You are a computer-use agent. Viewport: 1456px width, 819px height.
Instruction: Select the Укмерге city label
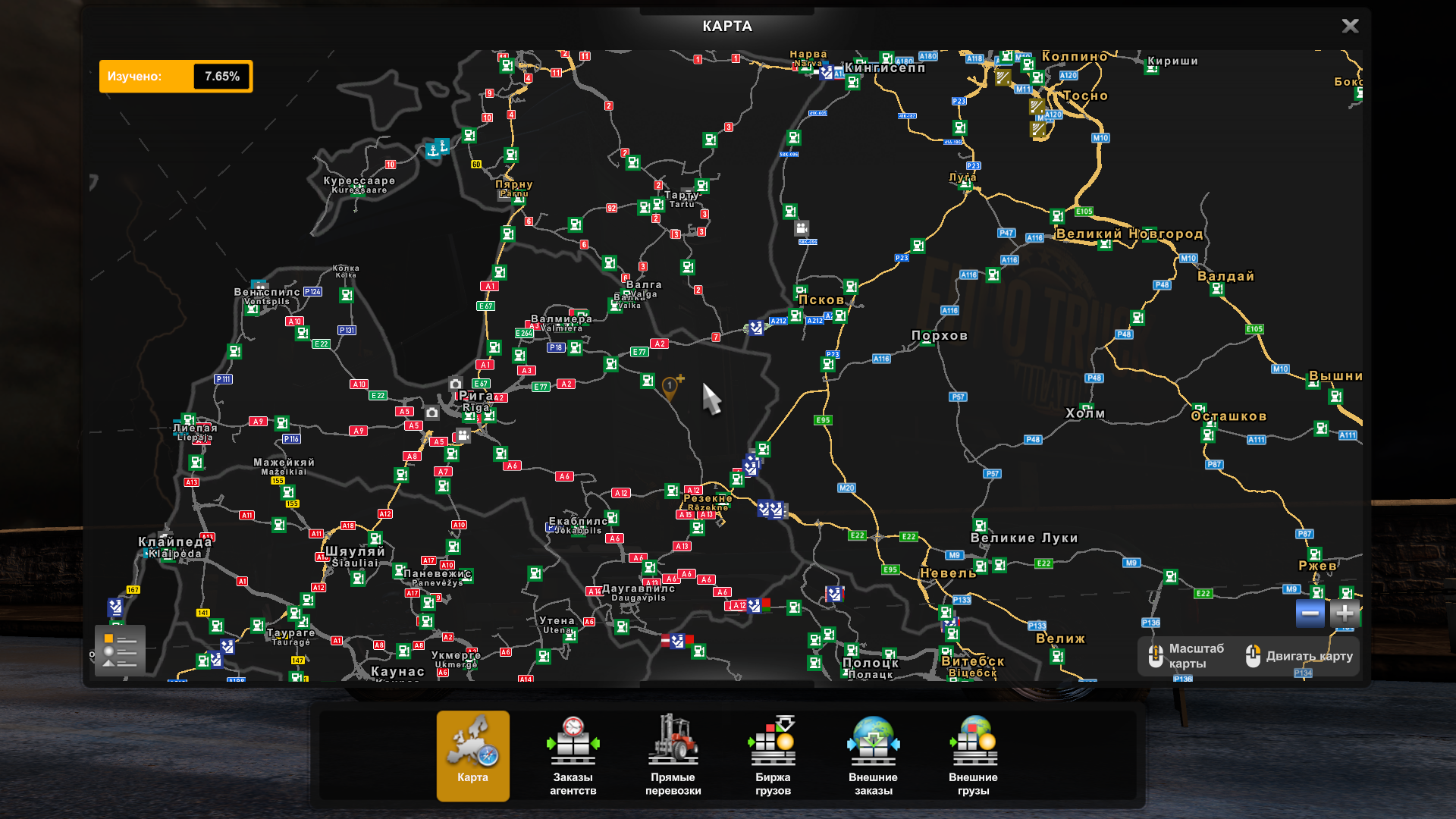(x=456, y=655)
